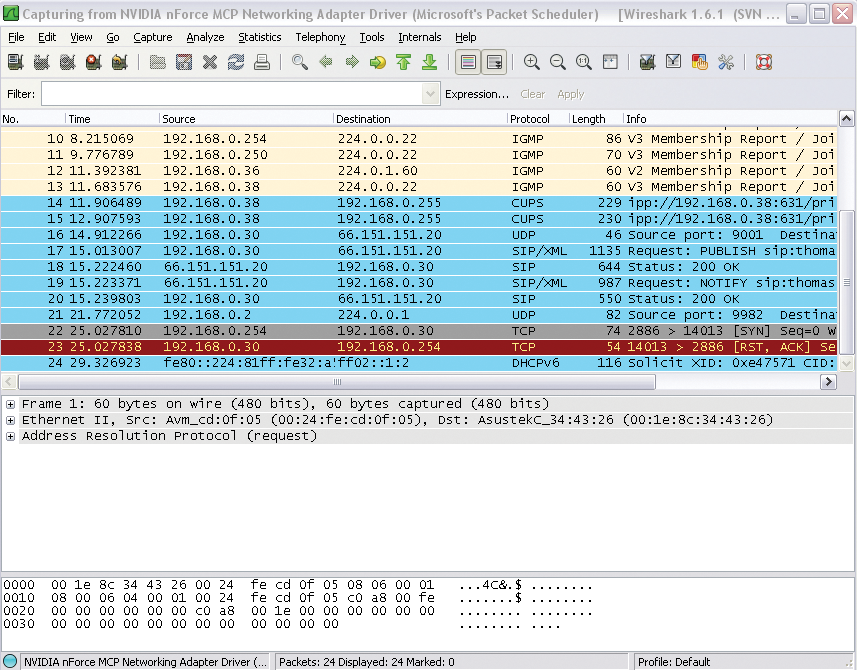Click packet list scroll up arrow
This screenshot has height=670, width=857.
846,119
